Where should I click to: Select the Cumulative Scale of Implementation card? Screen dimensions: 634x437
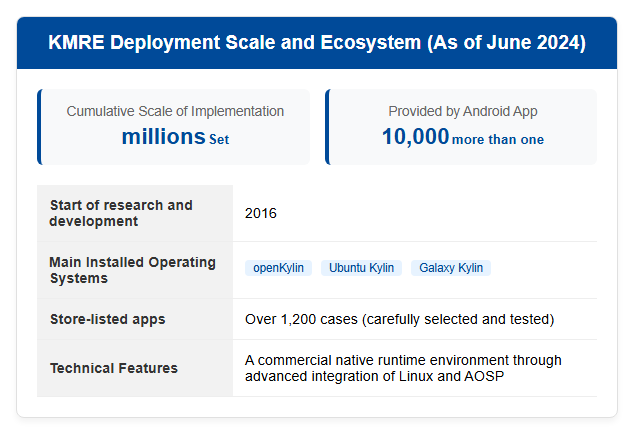pos(173,127)
